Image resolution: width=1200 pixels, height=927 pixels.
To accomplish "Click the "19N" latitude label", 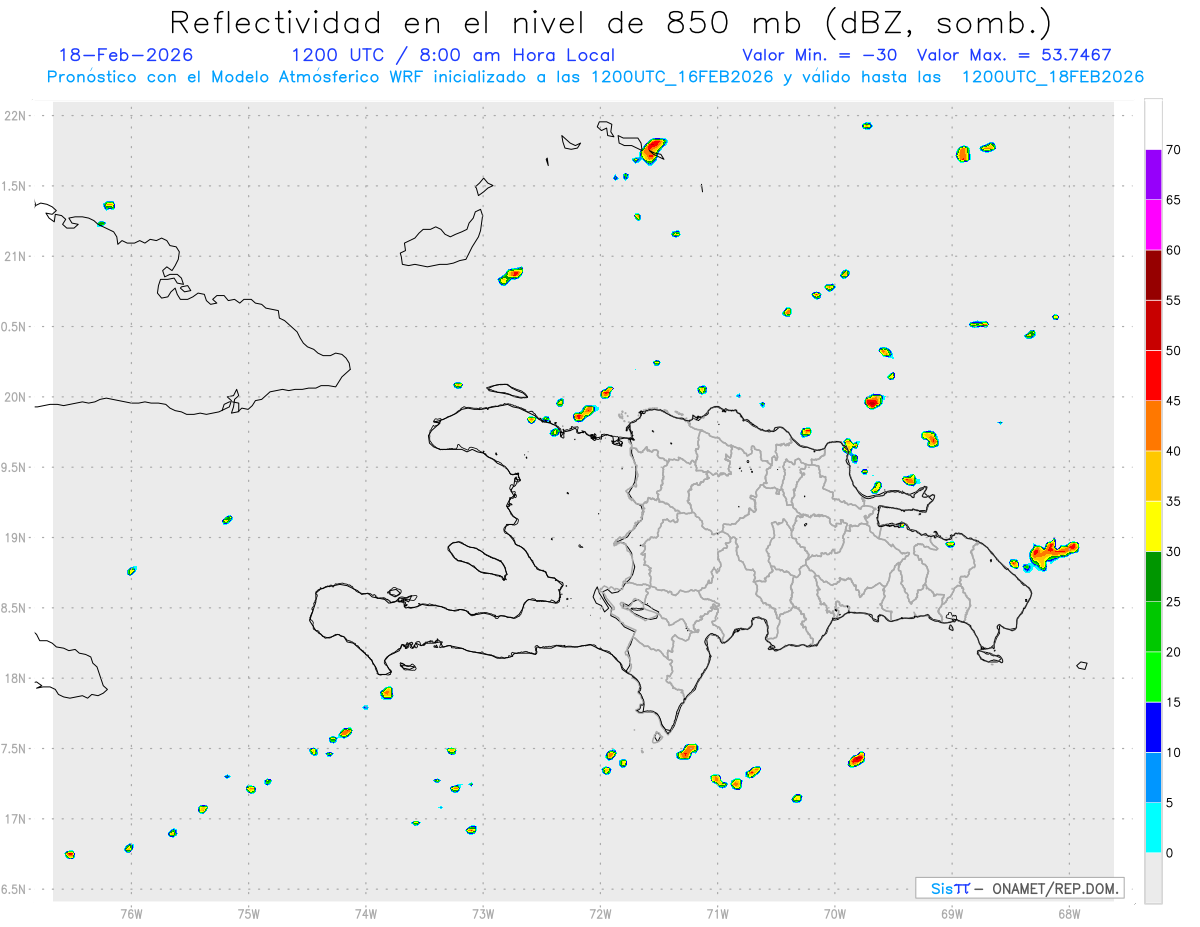I will tap(17, 538).
